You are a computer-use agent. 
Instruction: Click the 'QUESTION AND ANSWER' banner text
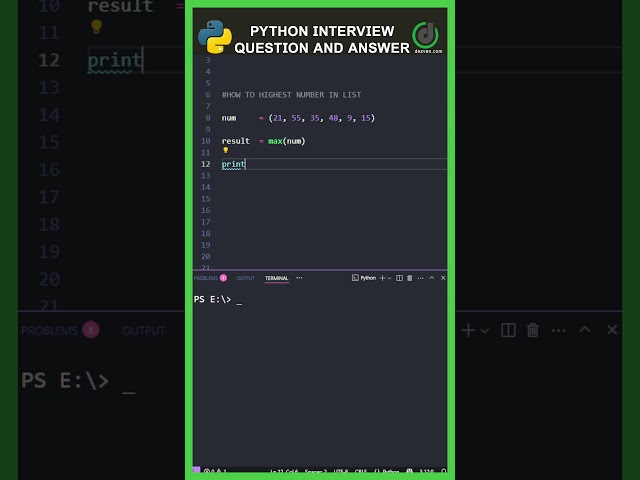(x=322, y=48)
